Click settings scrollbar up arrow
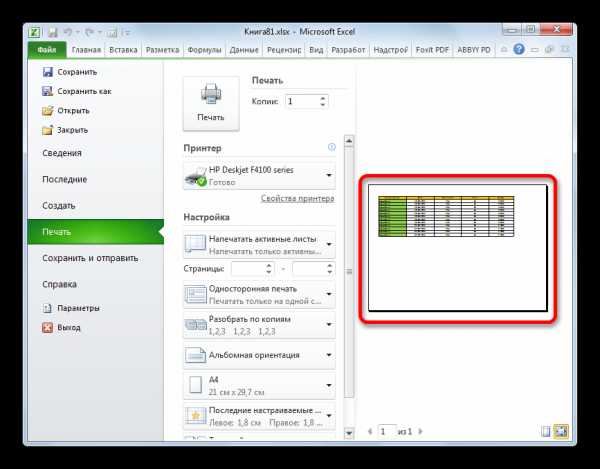The width and height of the screenshot is (600, 469). tap(349, 141)
